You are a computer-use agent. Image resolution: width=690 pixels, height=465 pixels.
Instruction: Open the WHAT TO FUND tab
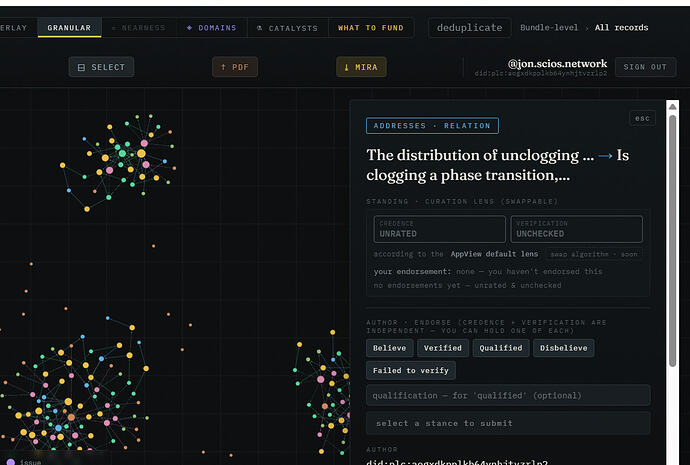click(371, 28)
